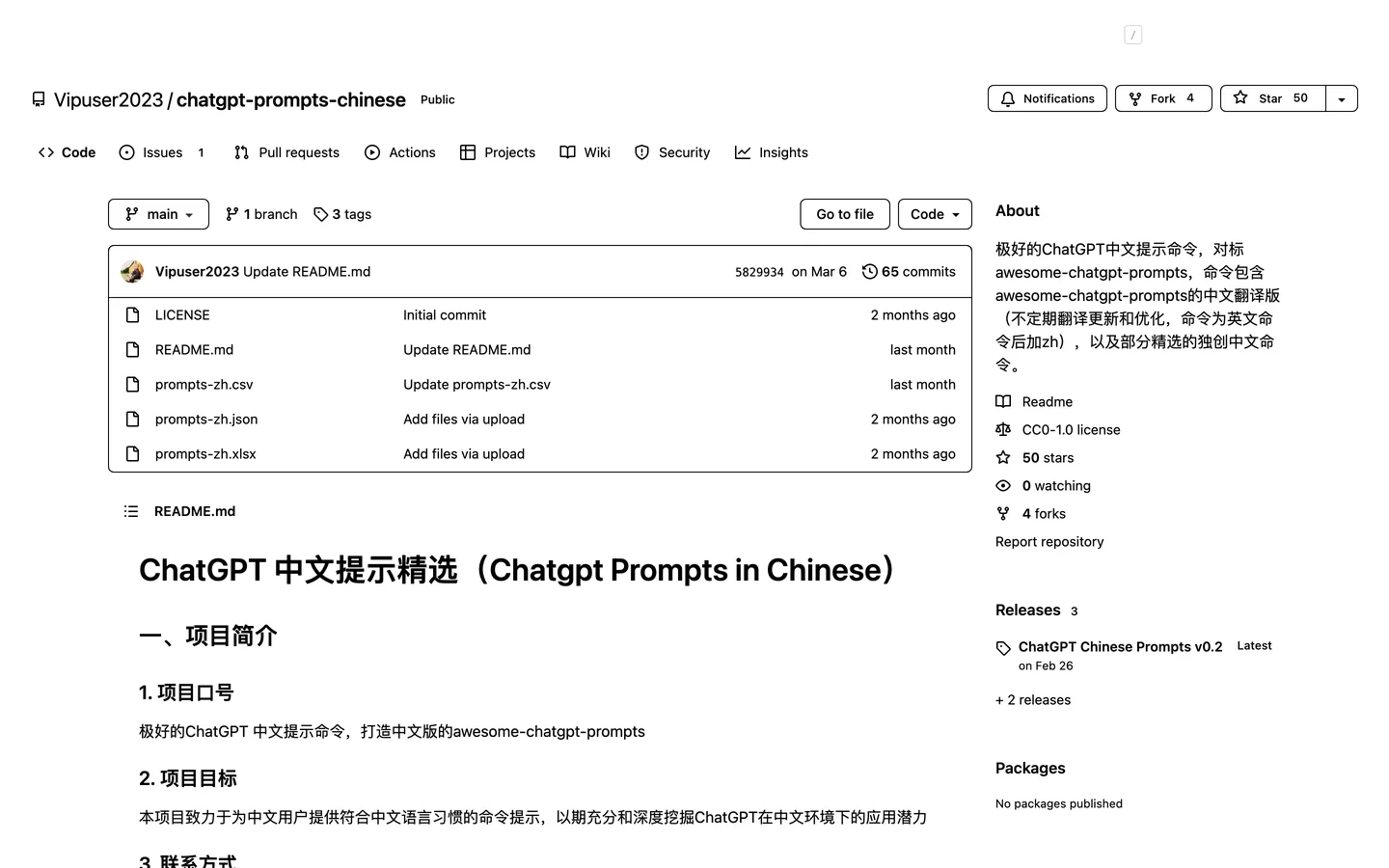Click the star icon next to 50 stars
The image size is (1389, 868).
point(1003,457)
